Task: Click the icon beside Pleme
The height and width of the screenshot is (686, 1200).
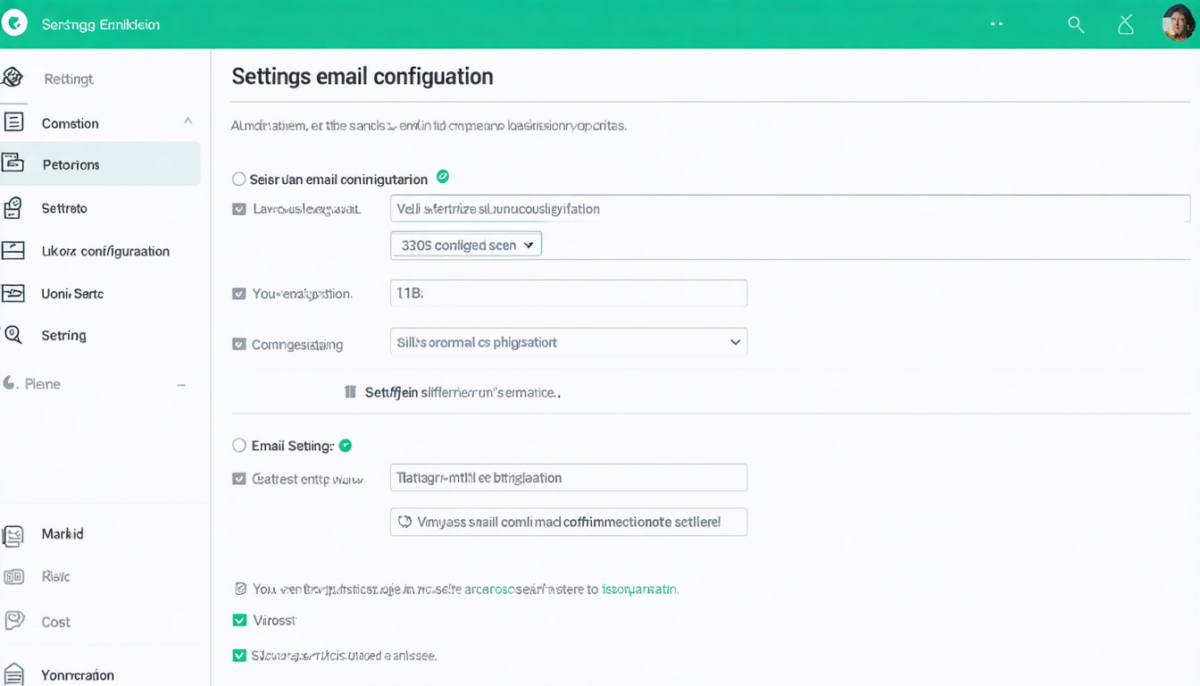Action: [10, 383]
